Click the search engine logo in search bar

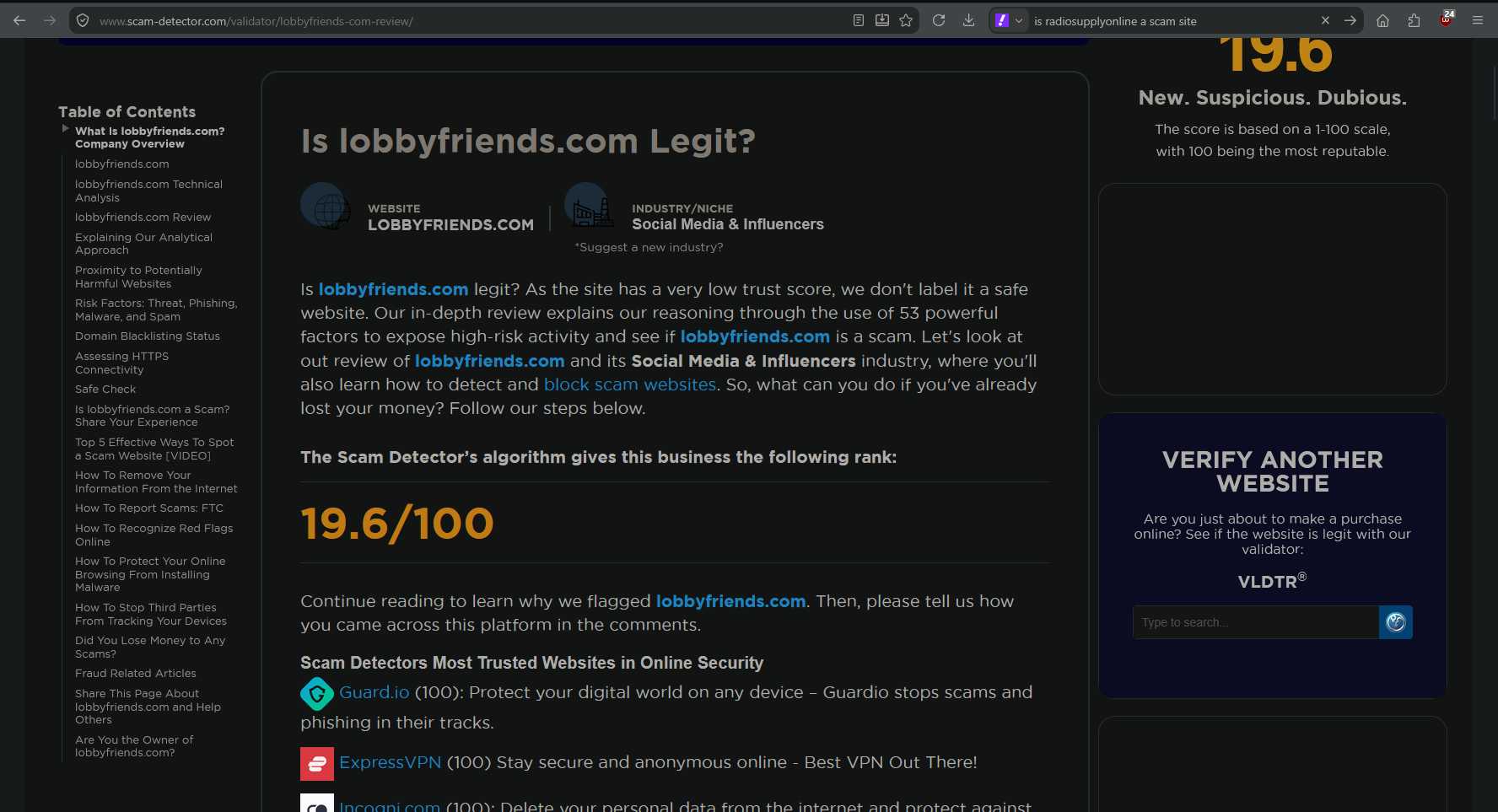click(1002, 20)
